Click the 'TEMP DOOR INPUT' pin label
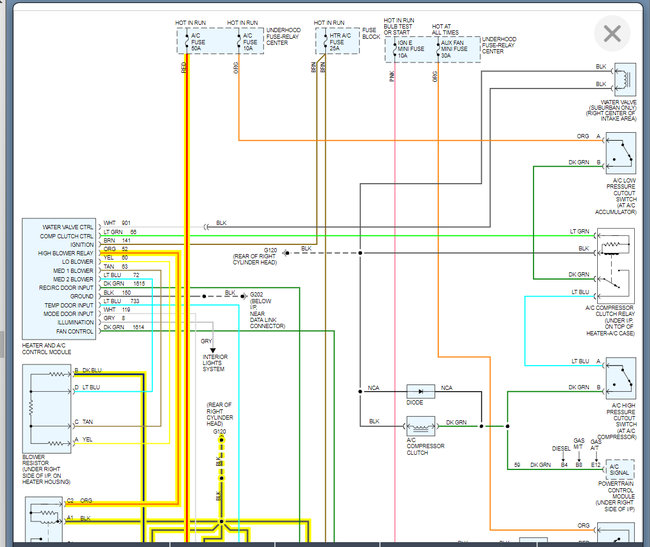The image size is (650, 547). tap(69, 305)
